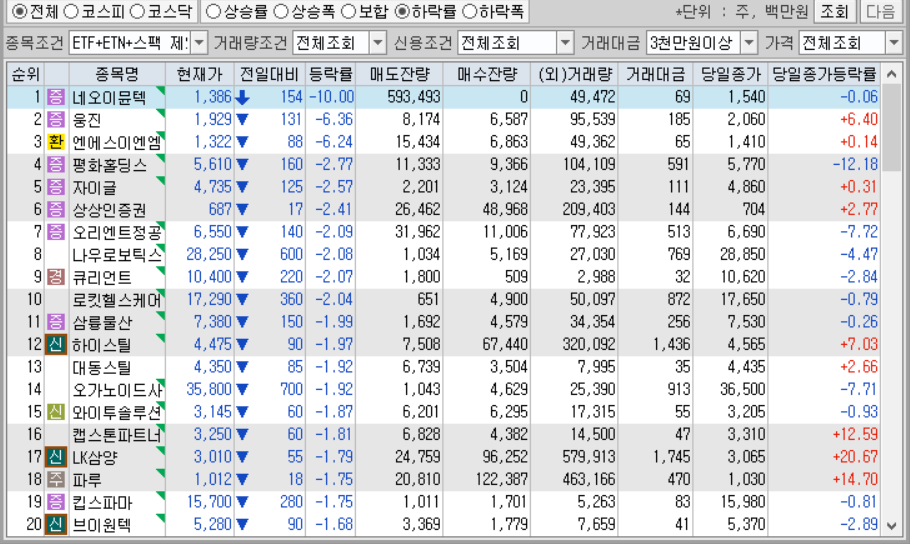The width and height of the screenshot is (910, 544).
Task: Open the 종목조건 ETF+ETN+스팩 dropdown
Action: tap(199, 42)
